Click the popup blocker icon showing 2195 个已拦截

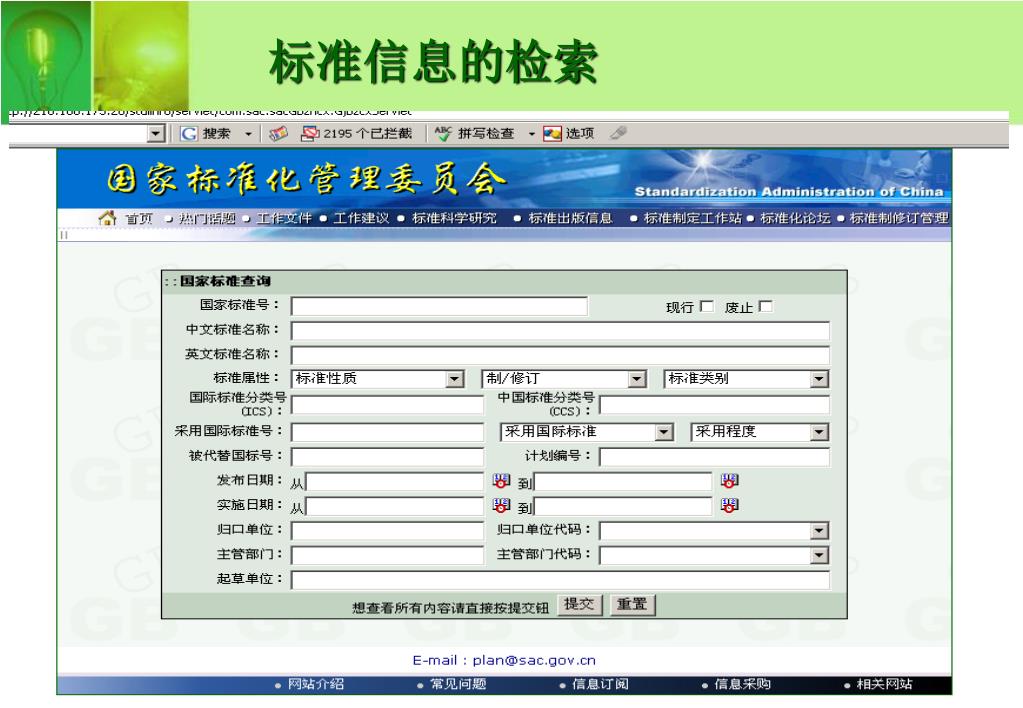309,134
